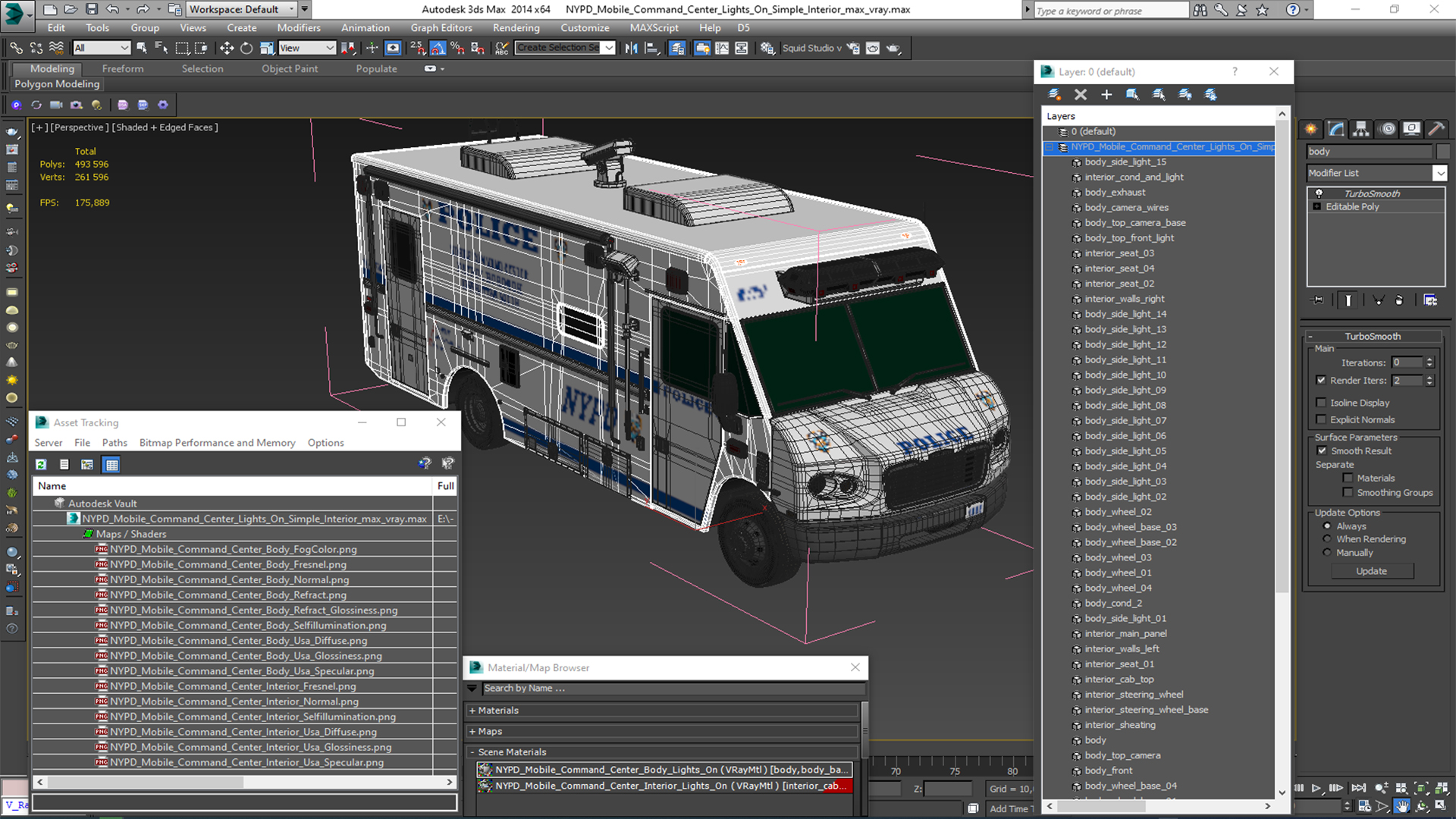This screenshot has width=1456, height=819.
Task: Select the Manually update option
Action: pos(1327,552)
